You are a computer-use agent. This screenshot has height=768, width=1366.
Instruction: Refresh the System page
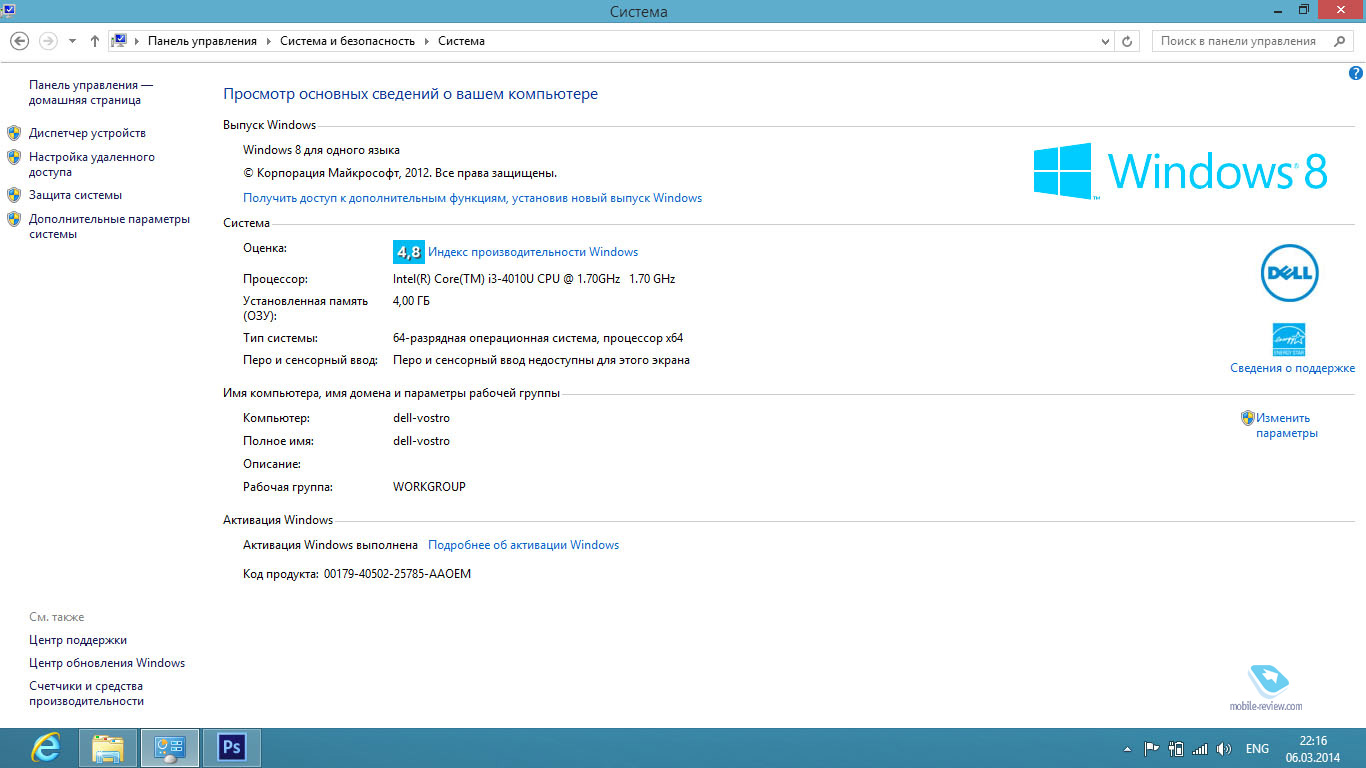(x=1127, y=42)
